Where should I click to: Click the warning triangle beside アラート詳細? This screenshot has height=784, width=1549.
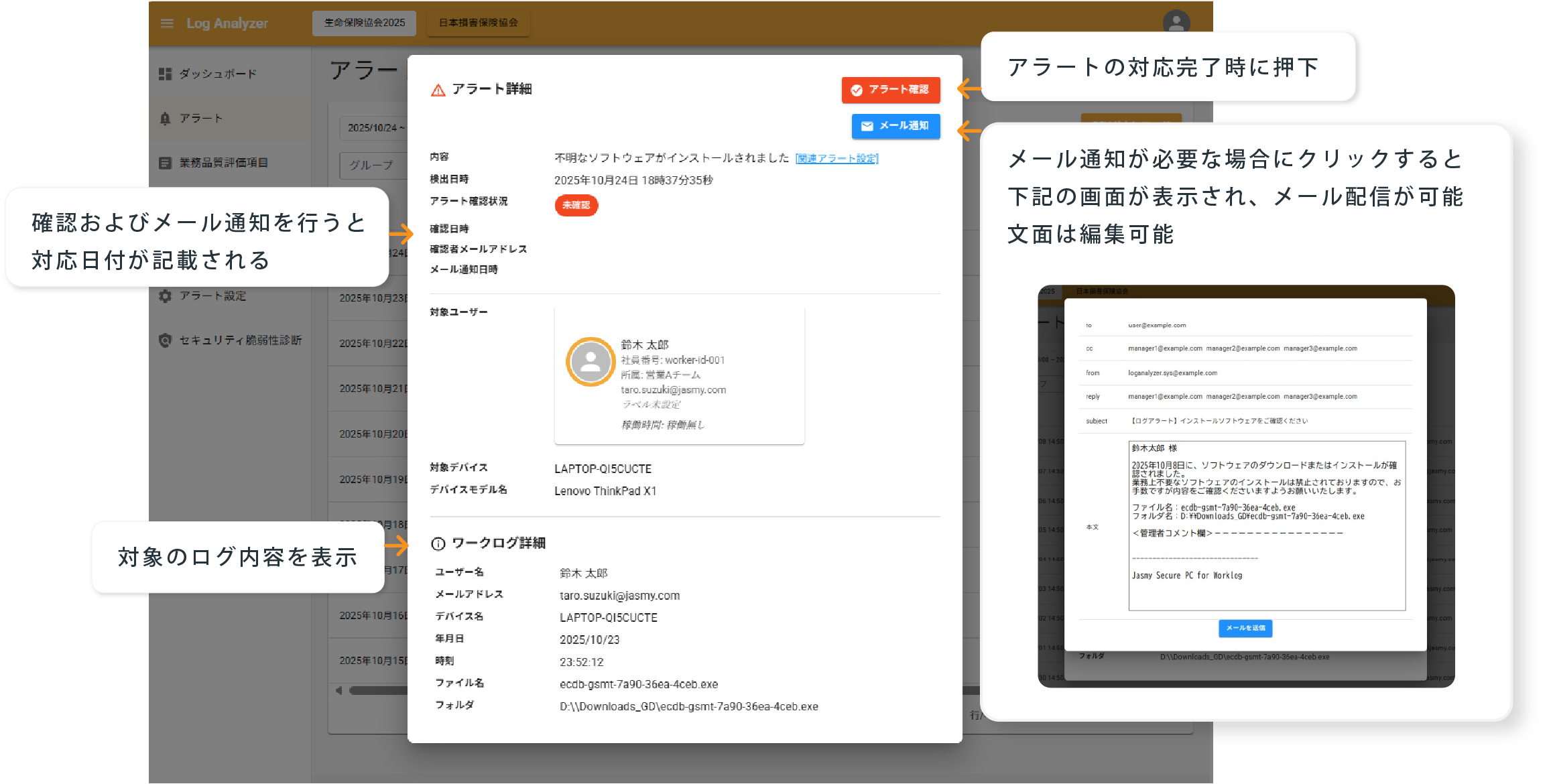[438, 90]
